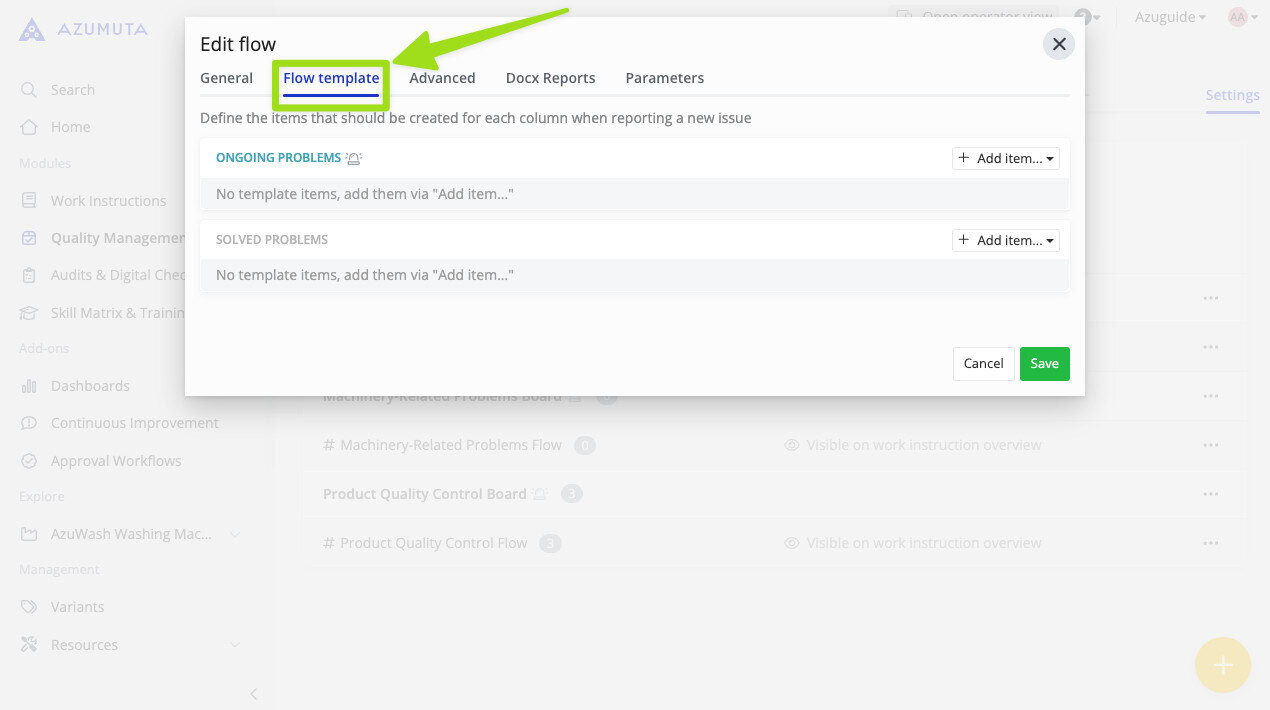This screenshot has height=710, width=1270.
Task: Cancel editing the flow
Action: coord(982,363)
